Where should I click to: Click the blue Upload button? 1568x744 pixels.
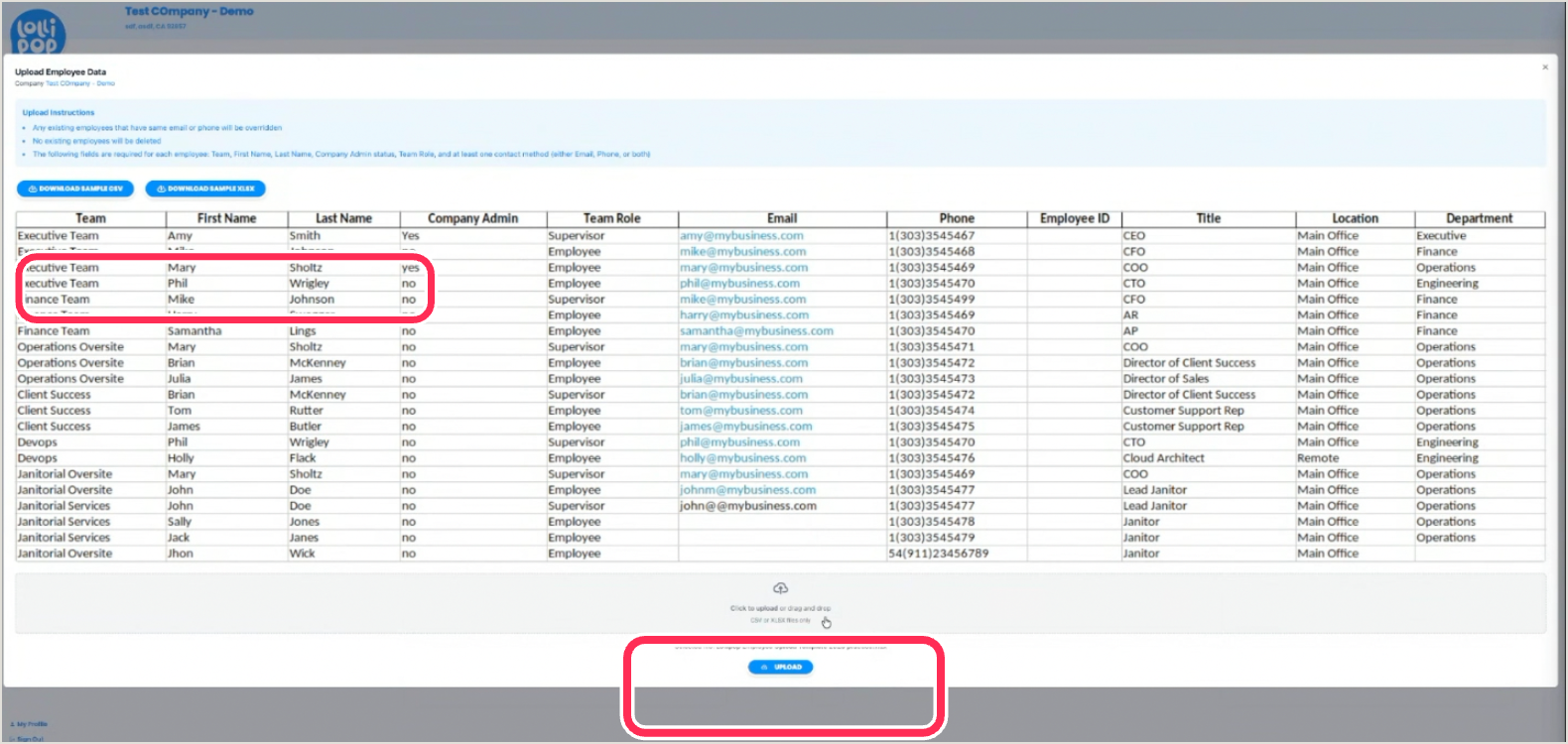click(780, 667)
